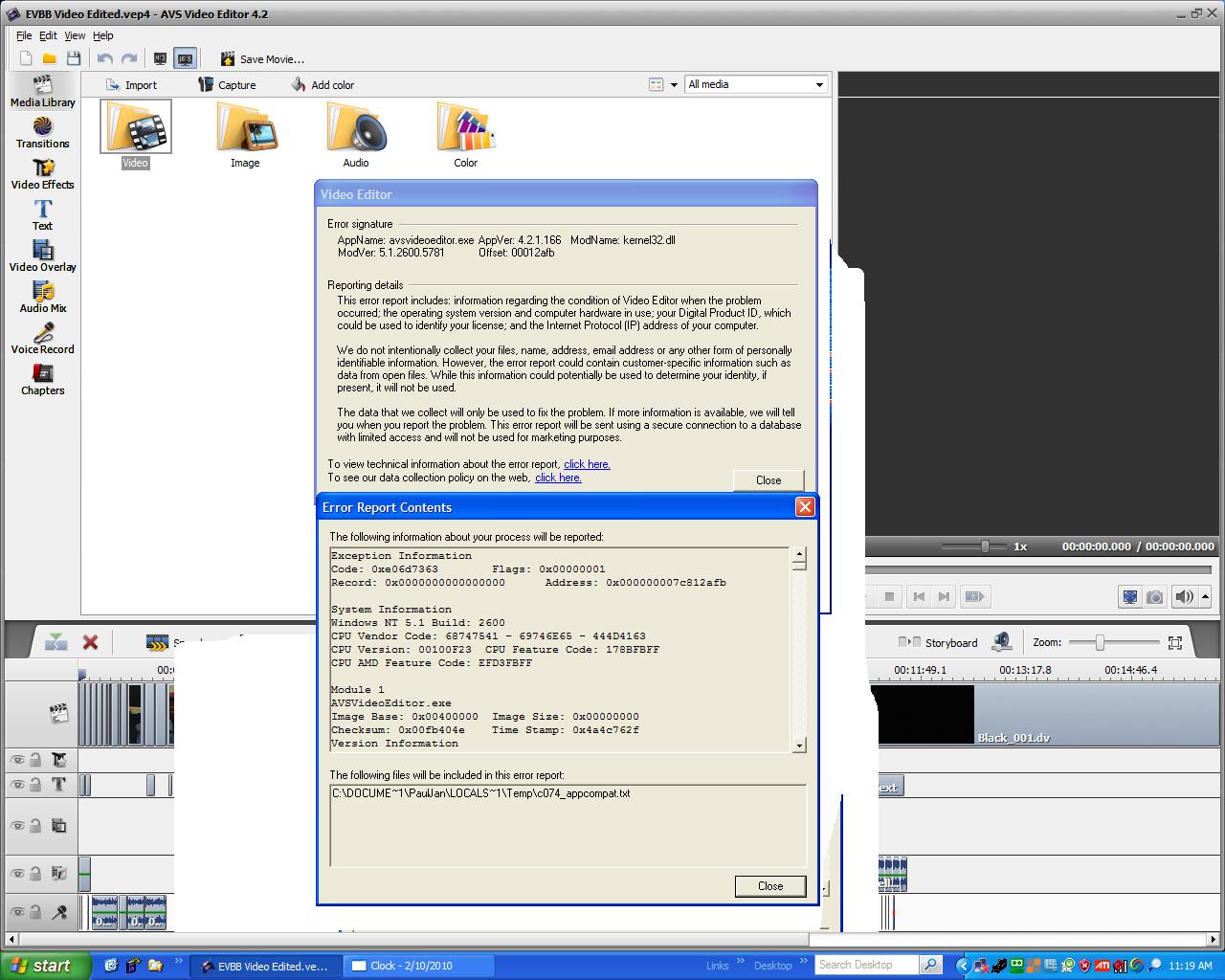This screenshot has height=980, width=1225.
Task: Open the Video Overlay panel
Action: [x=42, y=256]
